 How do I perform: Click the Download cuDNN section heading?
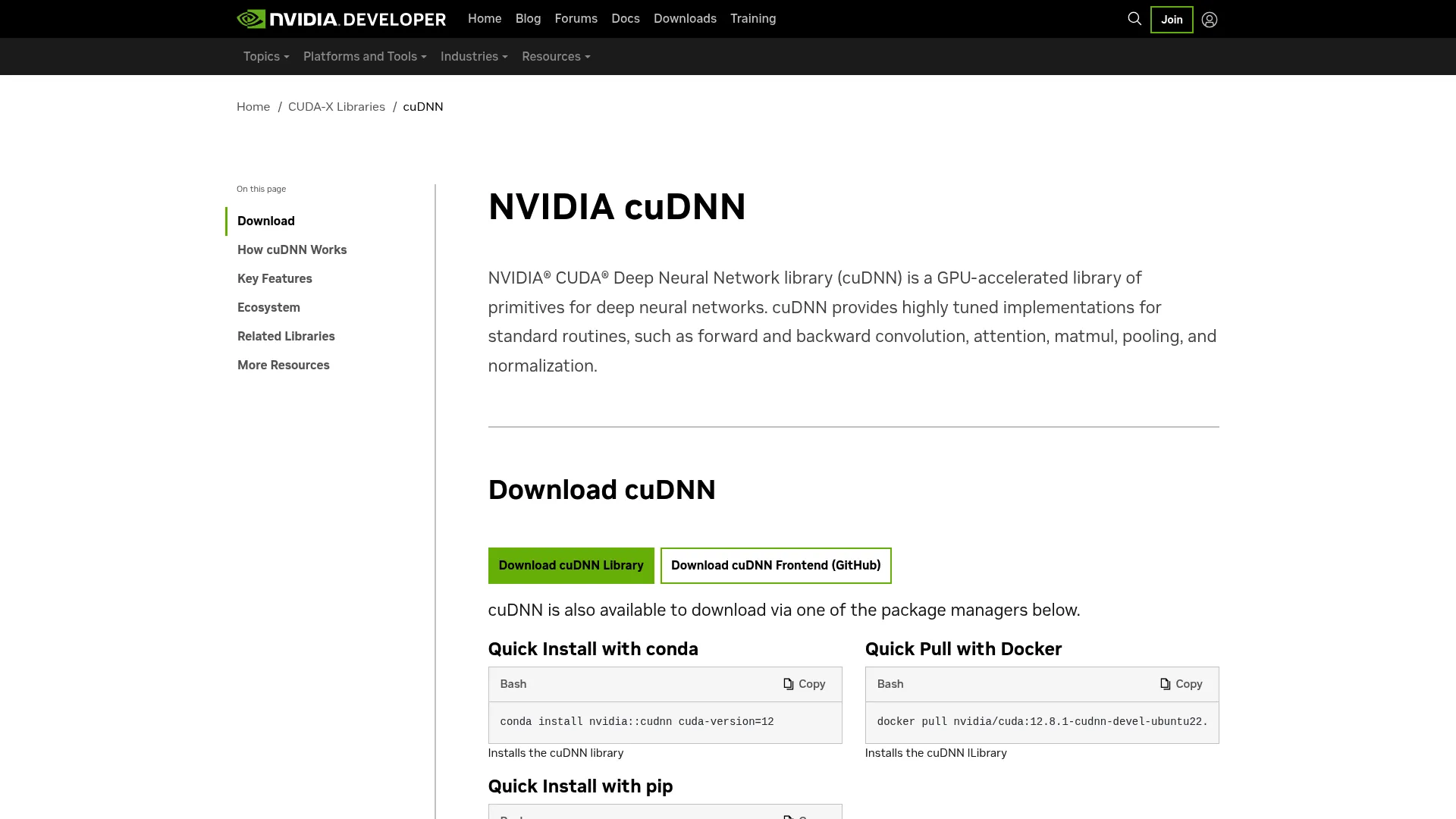pos(601,490)
